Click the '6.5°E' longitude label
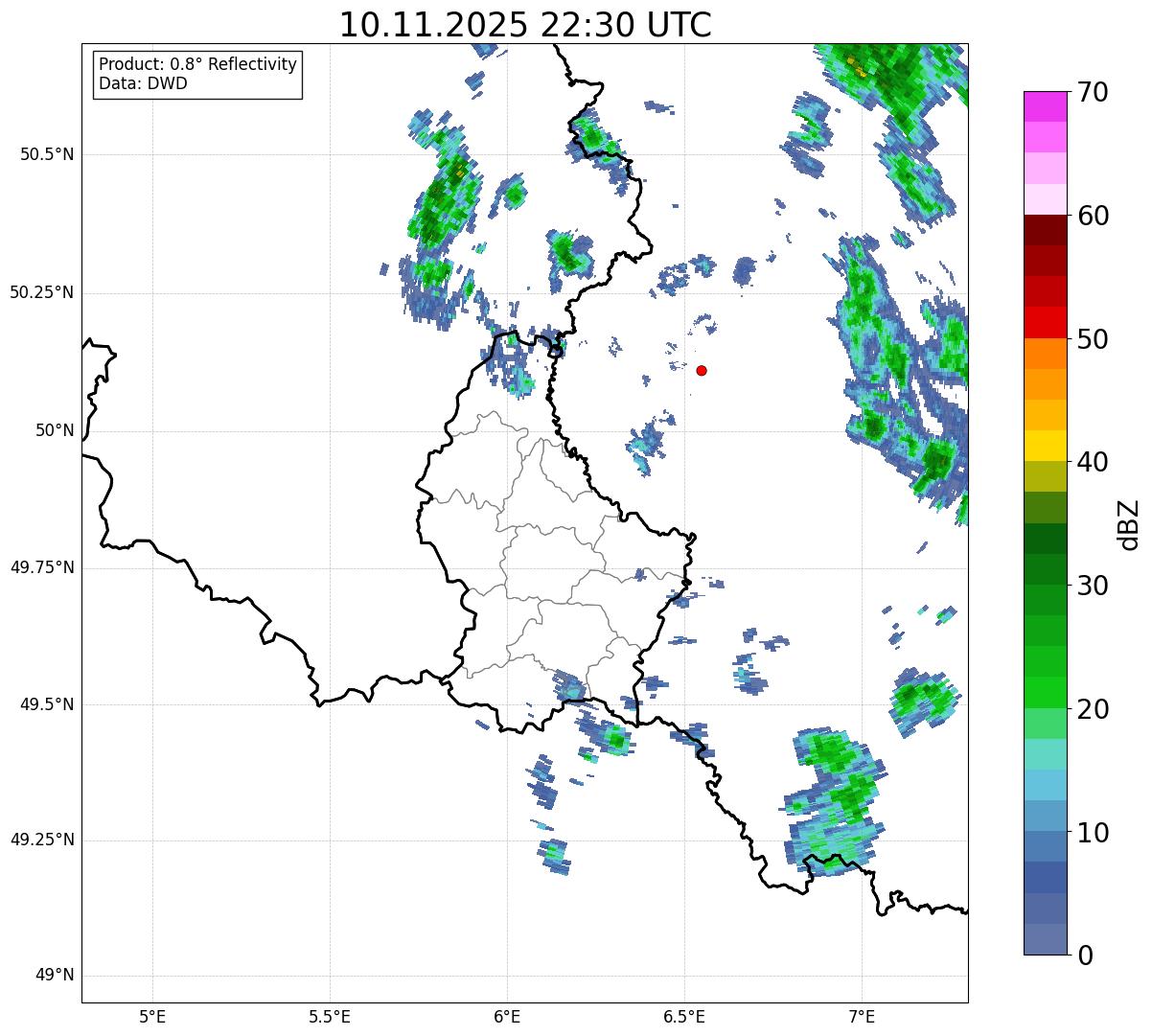The width and height of the screenshot is (1152, 1036). pos(684,1016)
